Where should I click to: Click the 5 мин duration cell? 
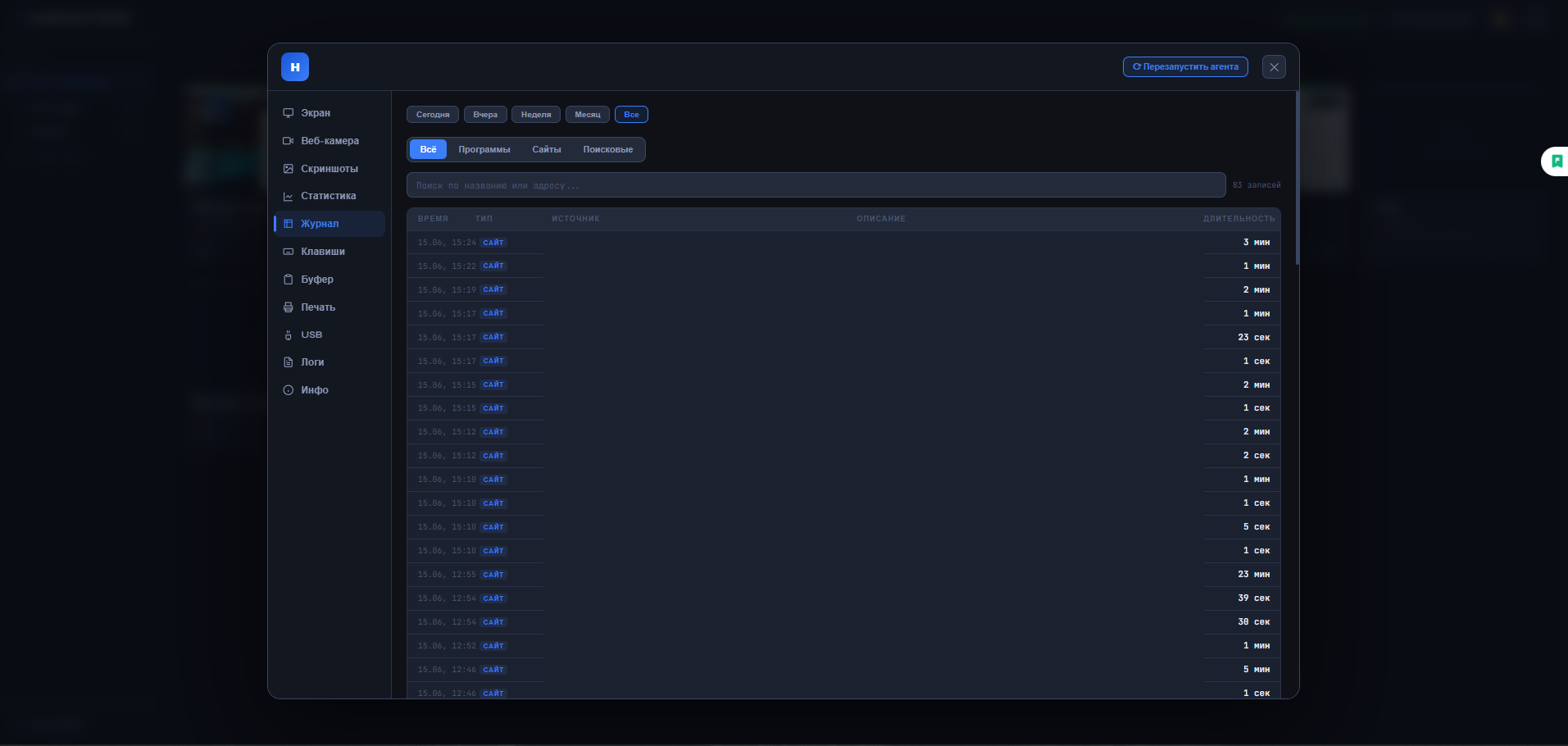coord(1257,670)
